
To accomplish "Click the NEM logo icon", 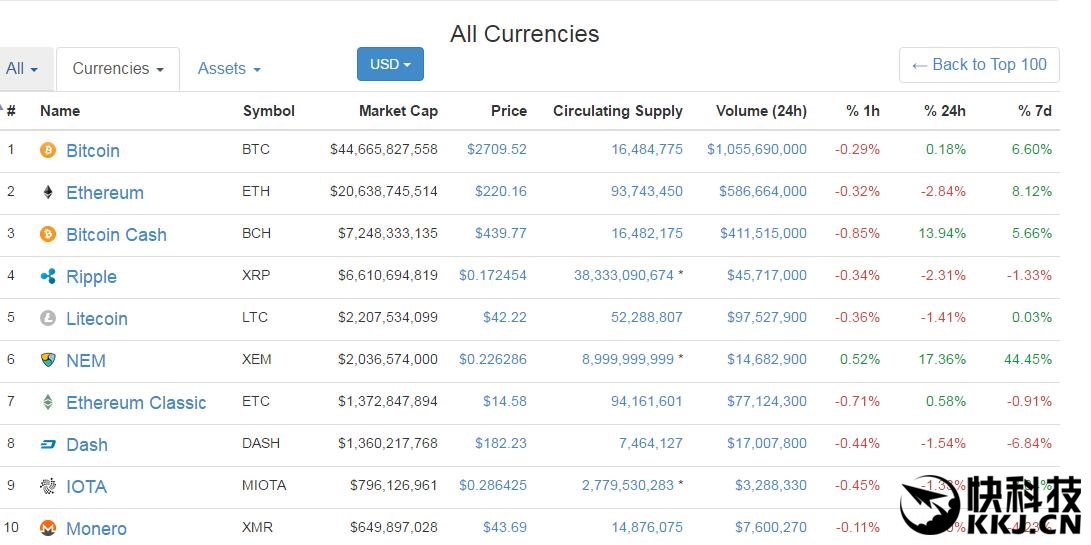I will [47, 360].
